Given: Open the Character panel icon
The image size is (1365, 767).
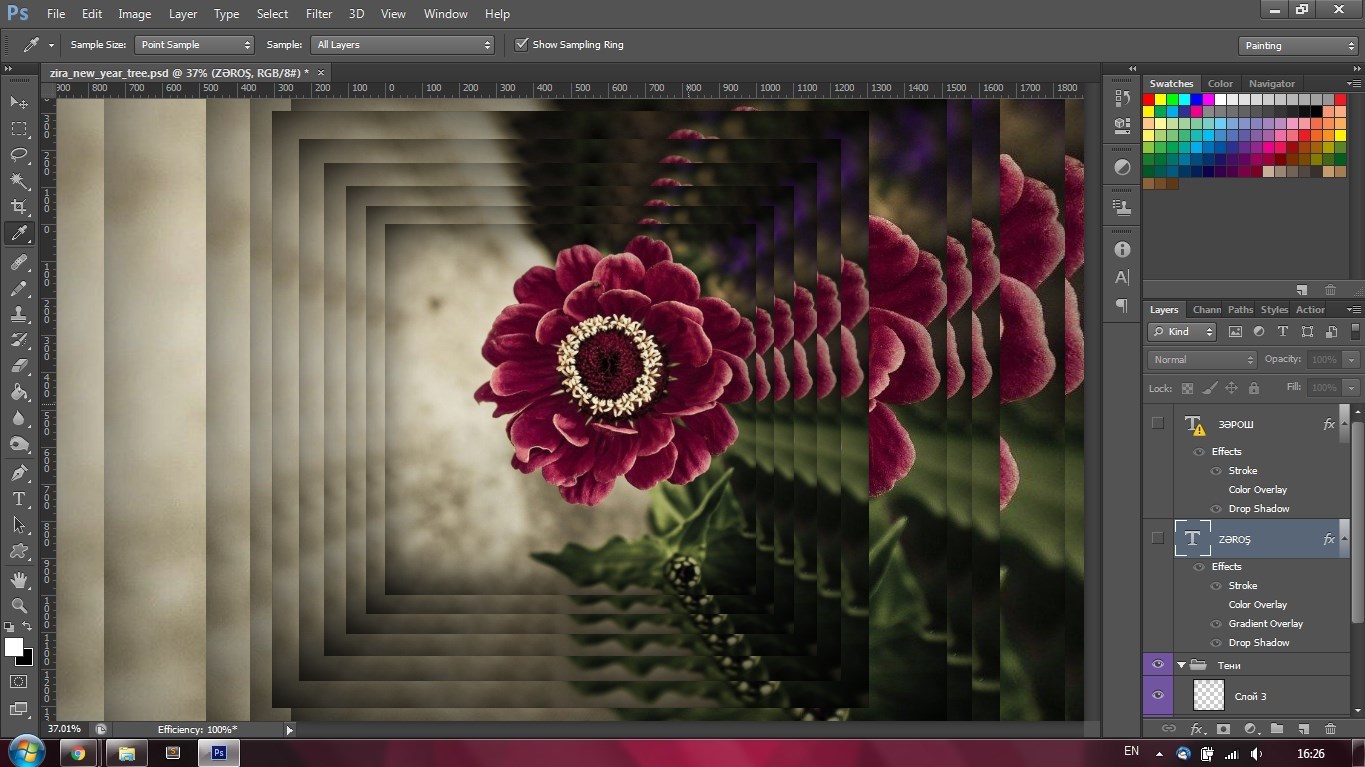Looking at the screenshot, I should [1122, 277].
